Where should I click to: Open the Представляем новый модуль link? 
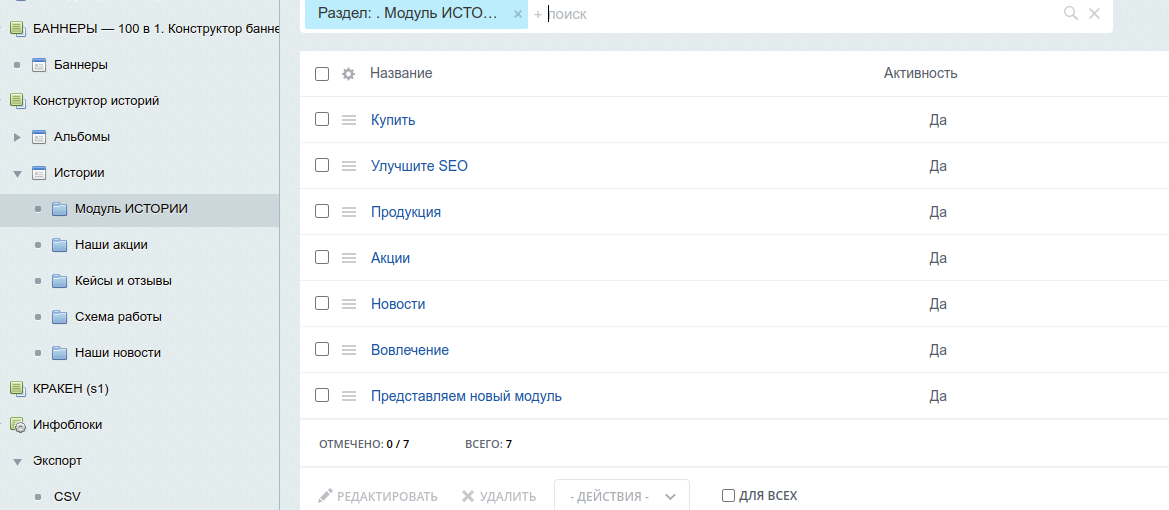[467, 396]
